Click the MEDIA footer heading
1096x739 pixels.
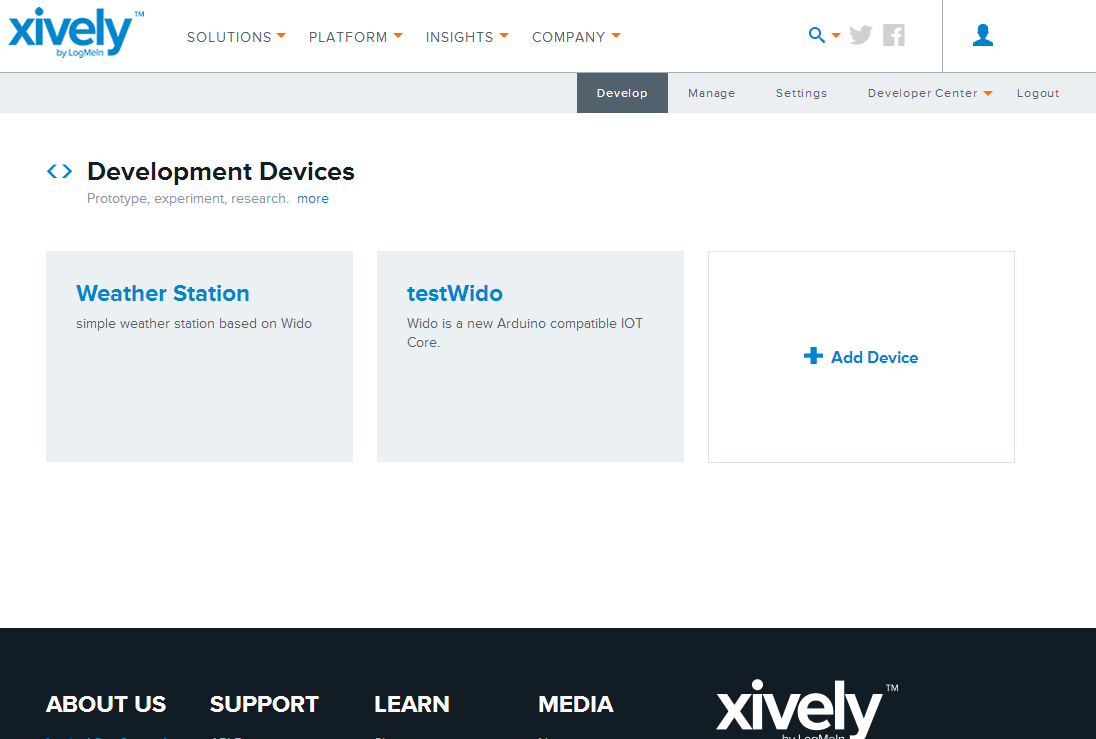coord(576,704)
